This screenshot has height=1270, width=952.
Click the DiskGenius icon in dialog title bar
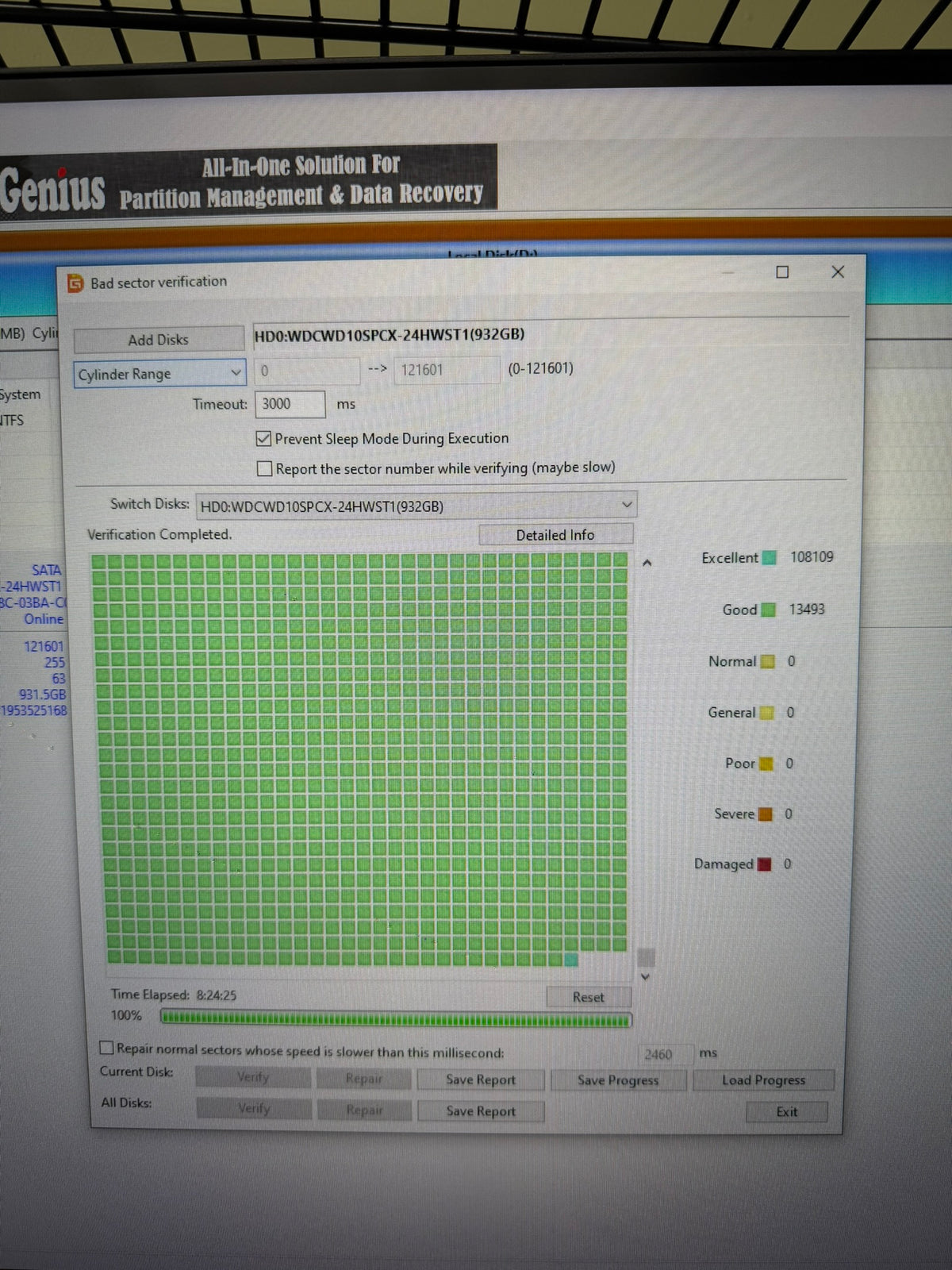75,283
